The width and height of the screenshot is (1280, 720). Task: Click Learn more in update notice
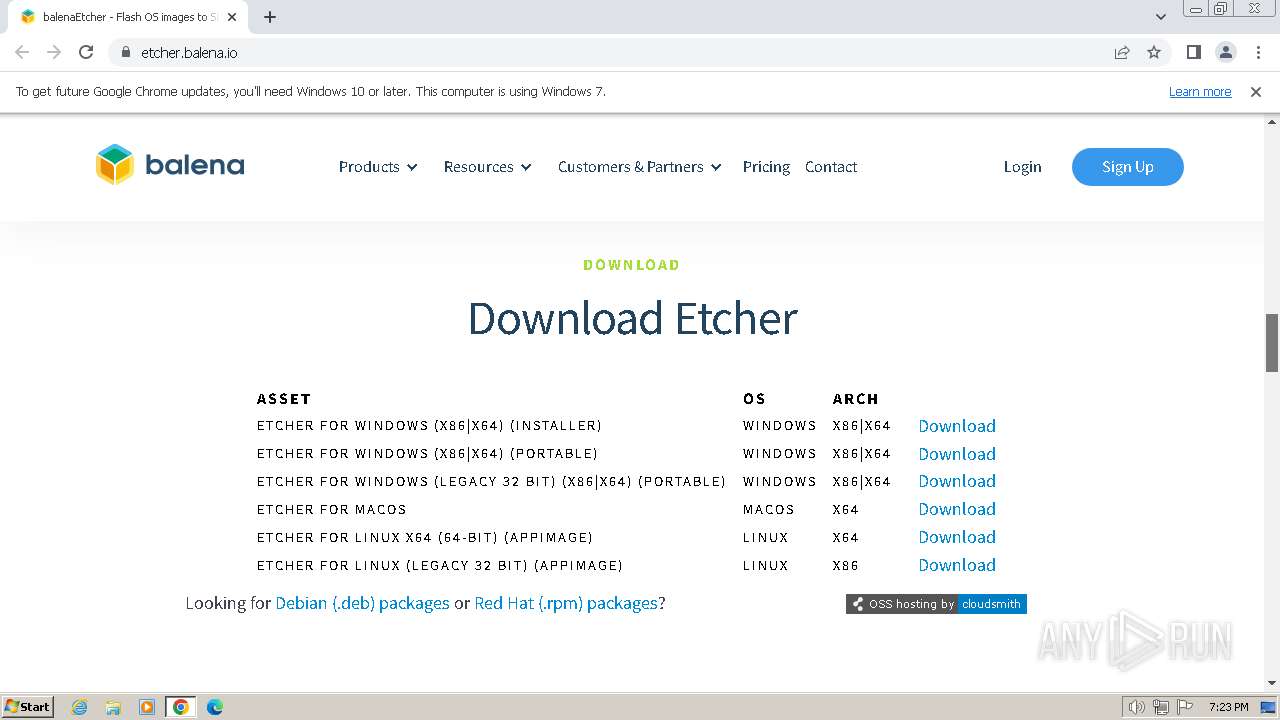[1200, 91]
